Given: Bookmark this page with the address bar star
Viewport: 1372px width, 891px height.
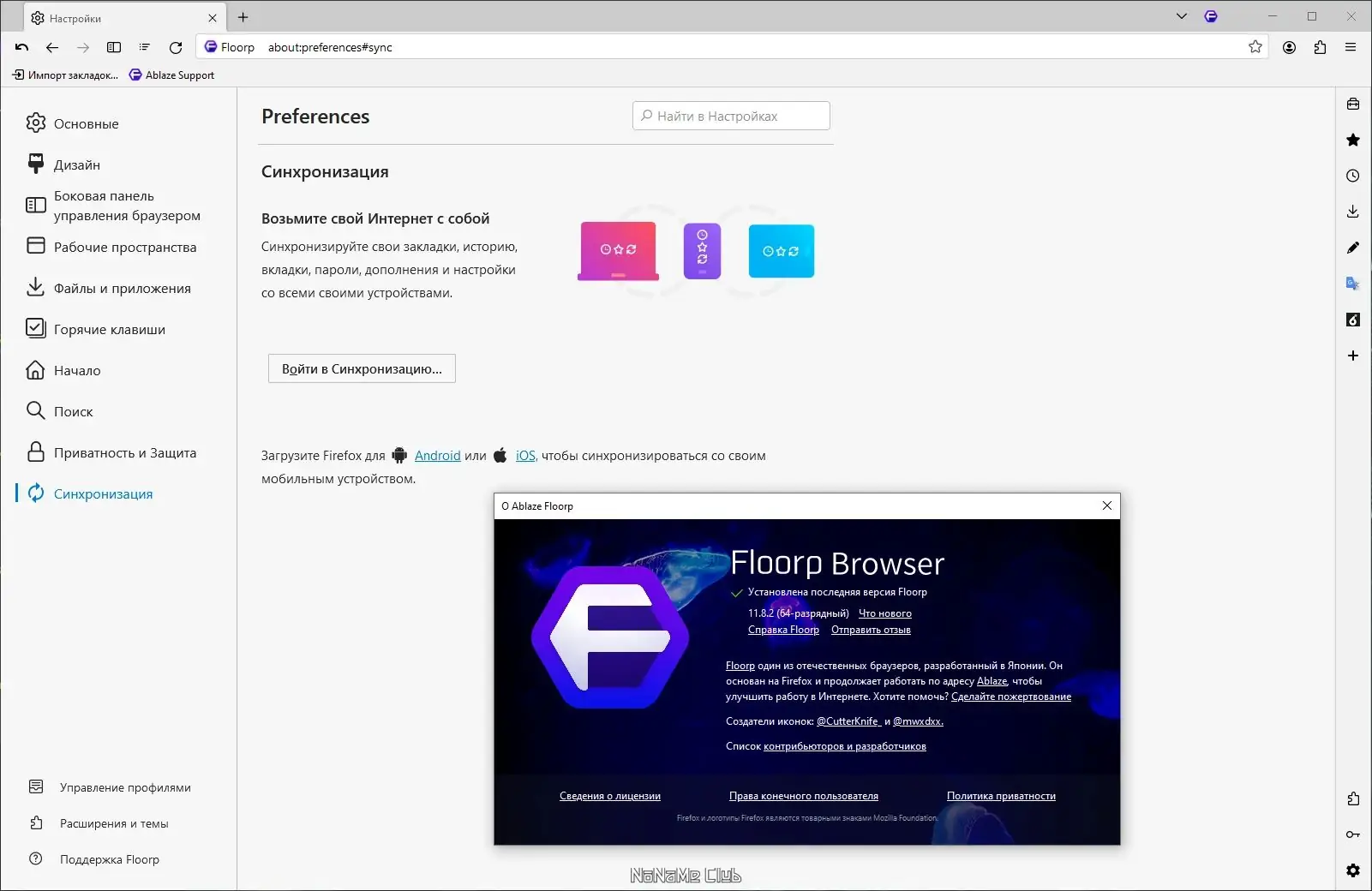Looking at the screenshot, I should pos(1255,47).
